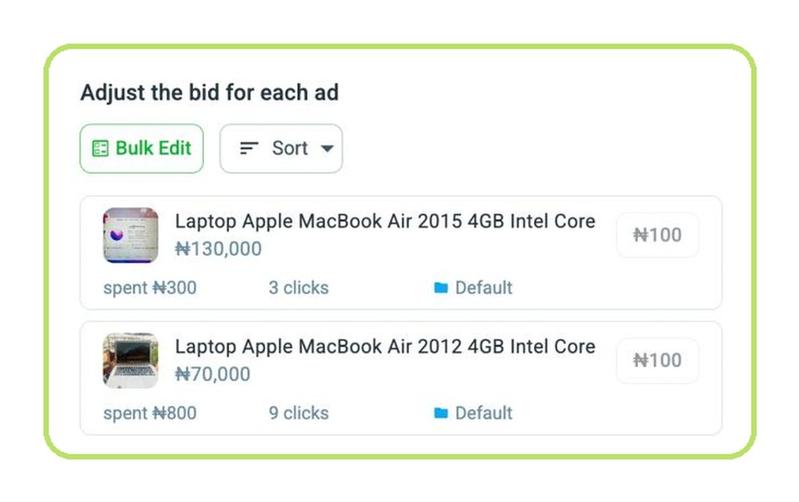Click the Bulk Edit list icon
Screen dimensions: 799x502
[100, 148]
